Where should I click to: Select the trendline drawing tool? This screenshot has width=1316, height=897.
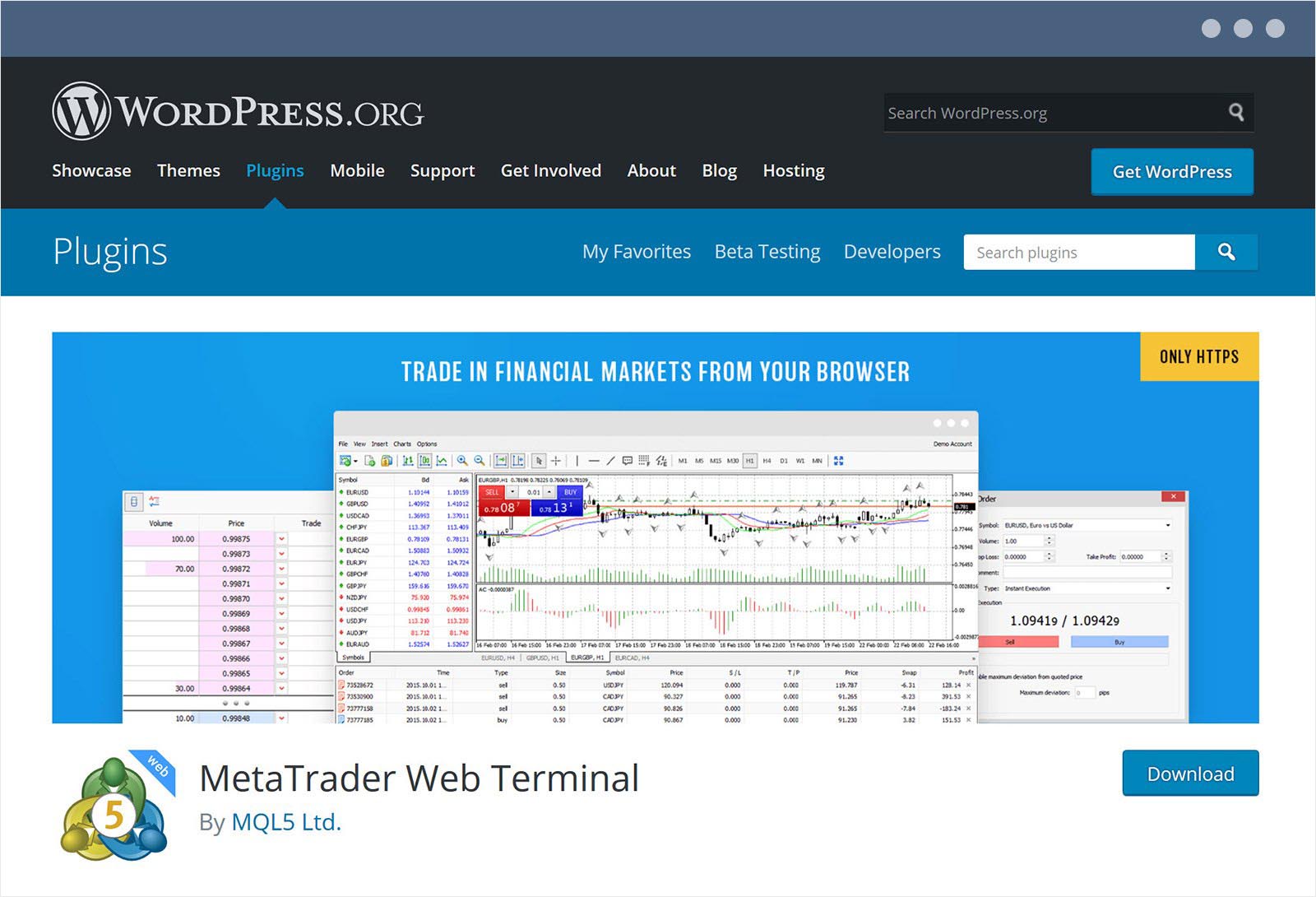tap(610, 460)
